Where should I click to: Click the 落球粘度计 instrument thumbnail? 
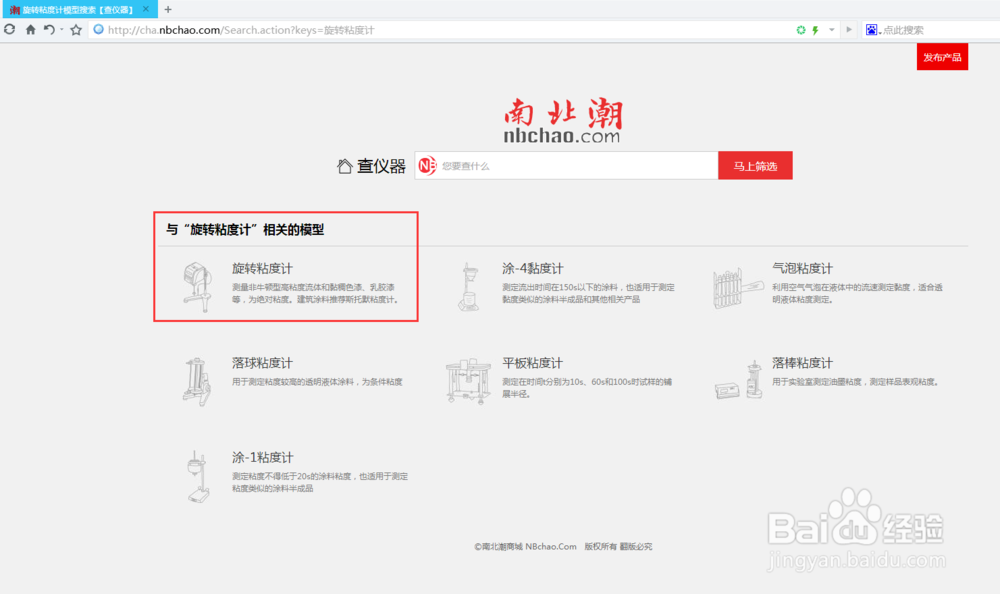coord(196,382)
